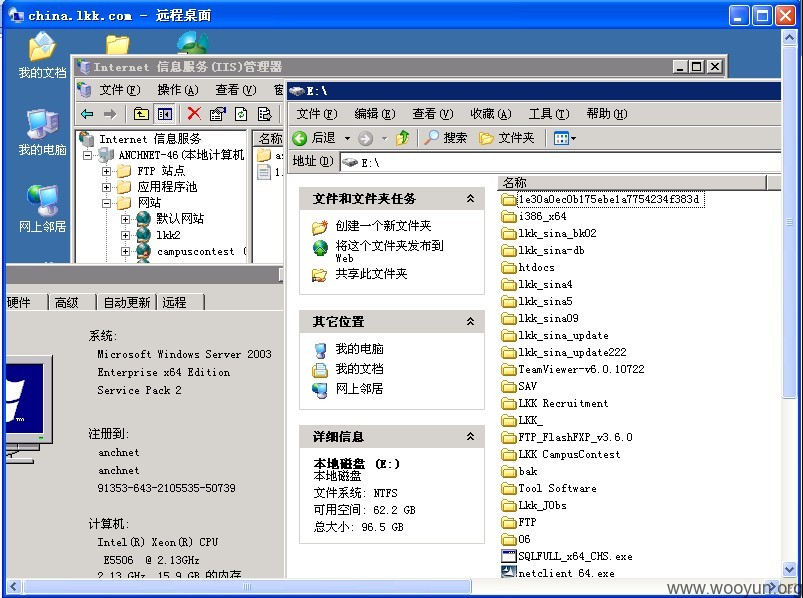The height and width of the screenshot is (598, 803).
Task: Select the Lkk_JObs folder
Action: coord(534,505)
